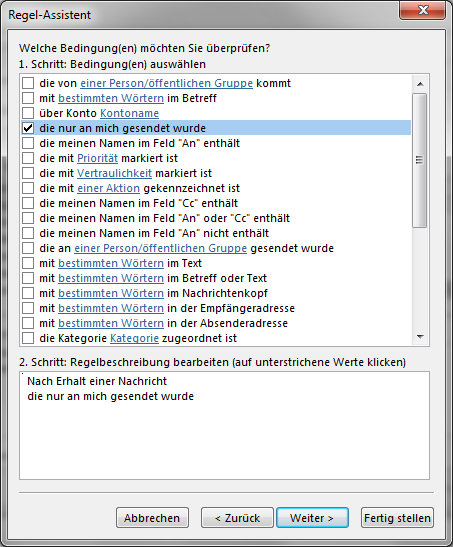Check 'über Konto Kontoname' condition
Viewport: 453px width, 547px height.
28,113
